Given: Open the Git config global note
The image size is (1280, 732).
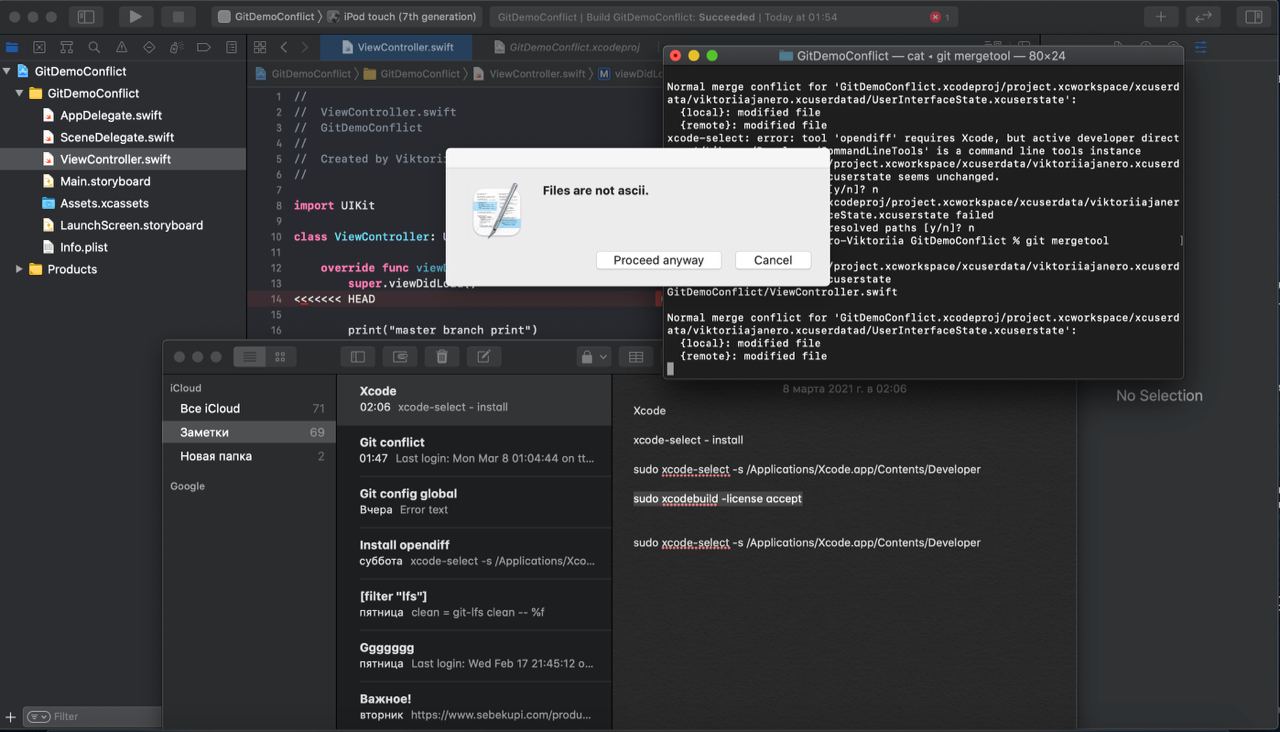Looking at the screenshot, I should (474, 501).
